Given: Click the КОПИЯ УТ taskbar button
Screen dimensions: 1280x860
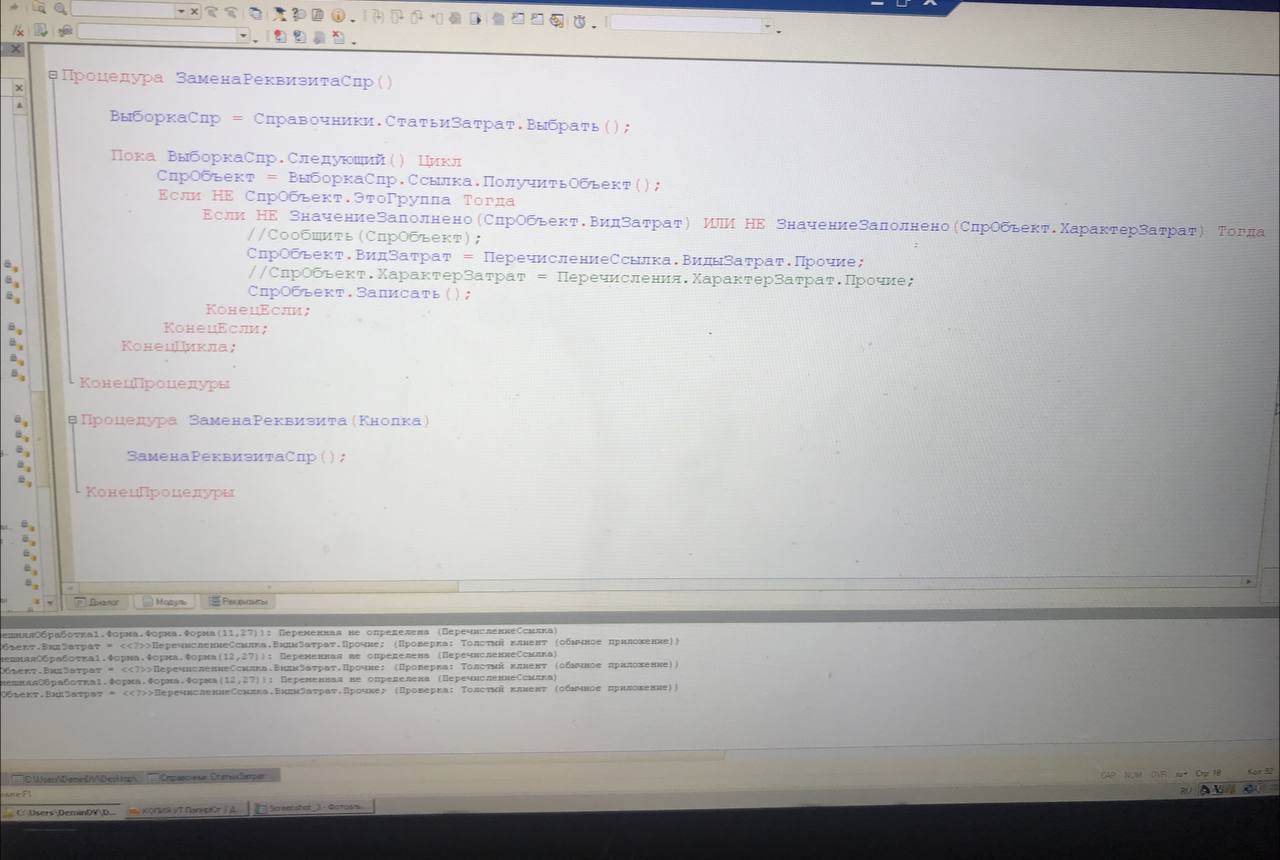Looking at the screenshot, I should point(188,808).
